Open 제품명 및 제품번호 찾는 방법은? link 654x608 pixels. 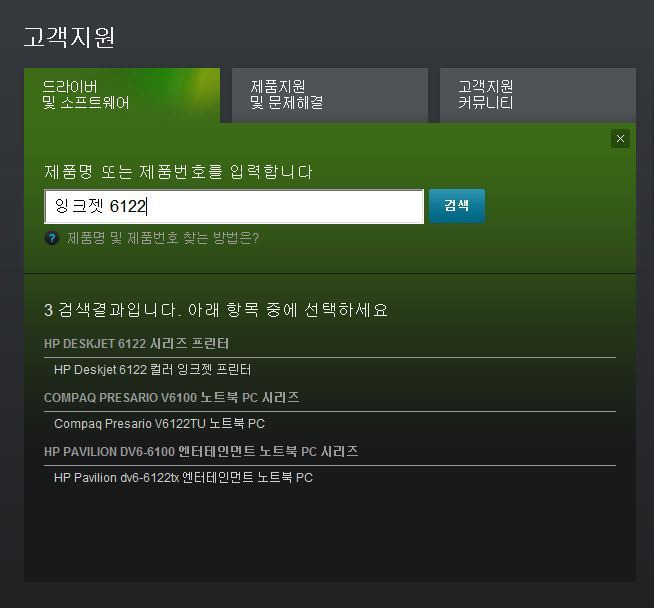pyautogui.click(x=163, y=238)
